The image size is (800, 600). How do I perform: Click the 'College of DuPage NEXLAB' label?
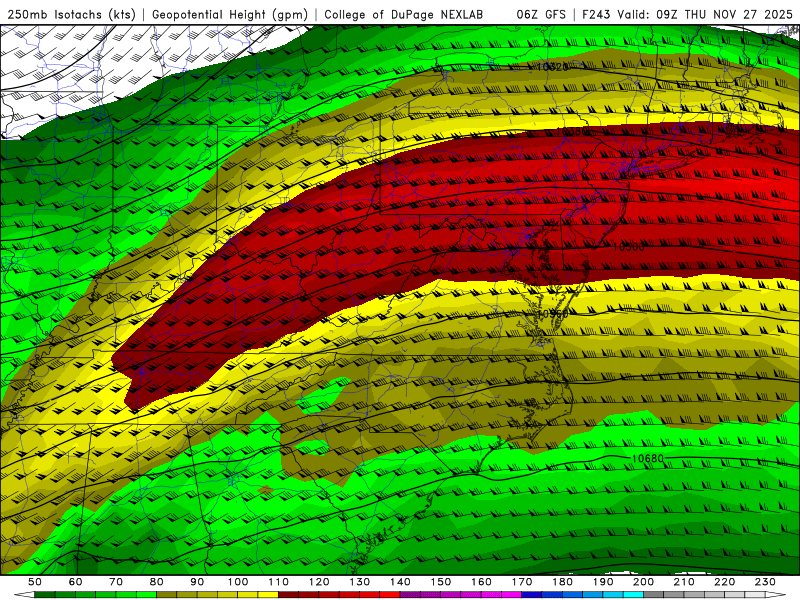tap(404, 14)
